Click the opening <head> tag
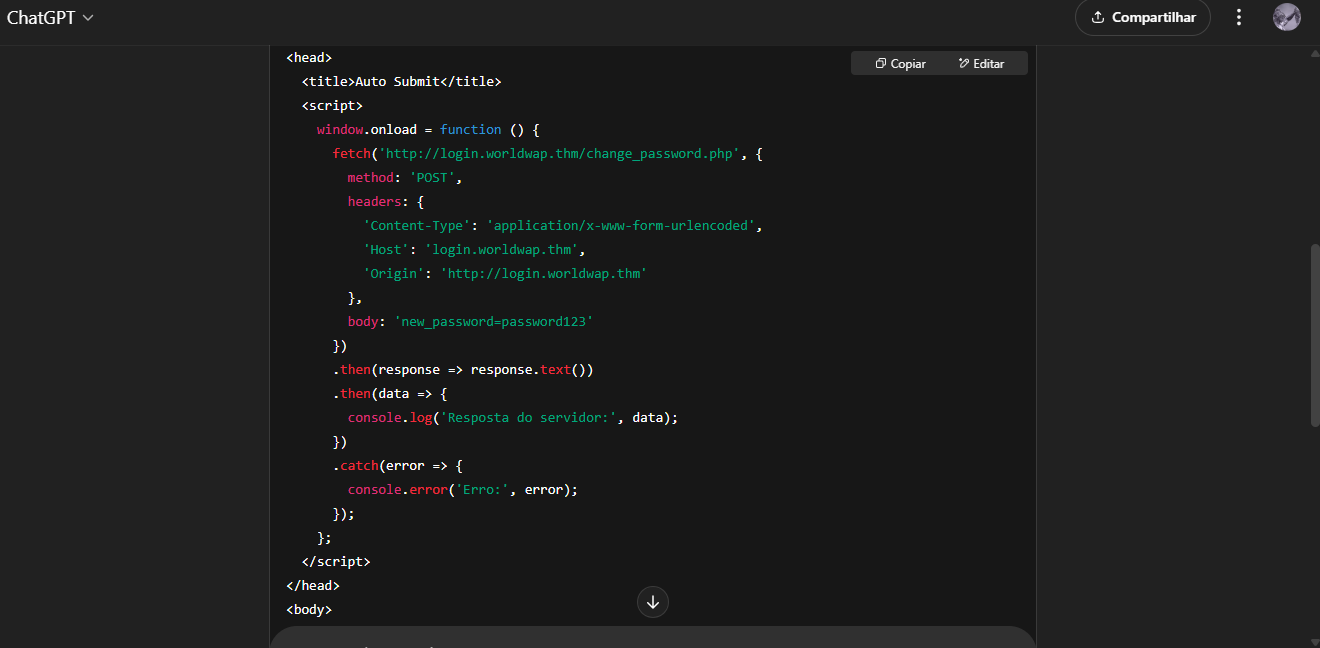The image size is (1320, 648). tap(309, 57)
